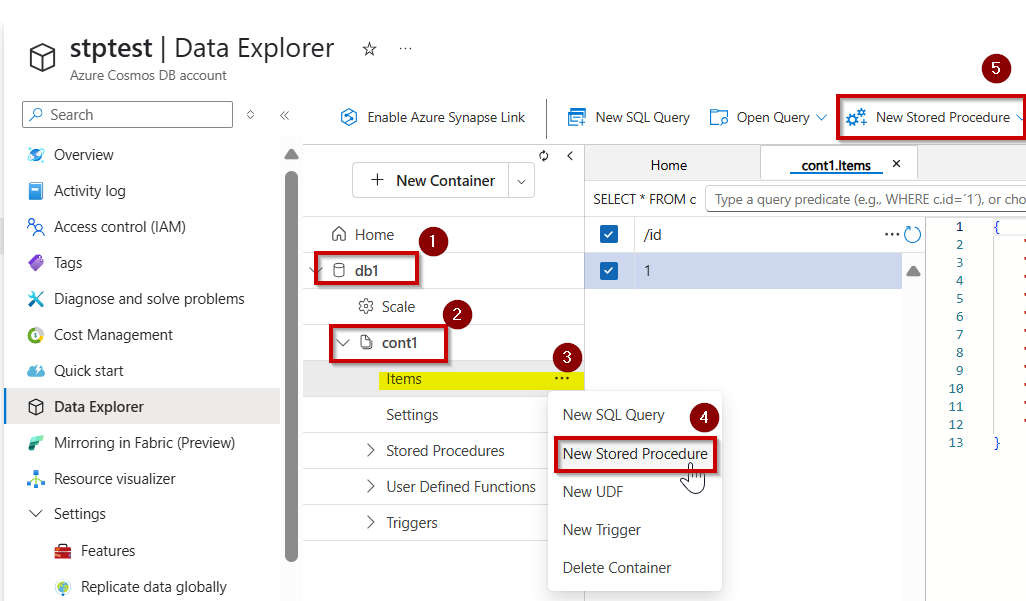Toggle the checkbox for item 1
Image resolution: width=1026 pixels, height=601 pixels.
pyautogui.click(x=609, y=270)
